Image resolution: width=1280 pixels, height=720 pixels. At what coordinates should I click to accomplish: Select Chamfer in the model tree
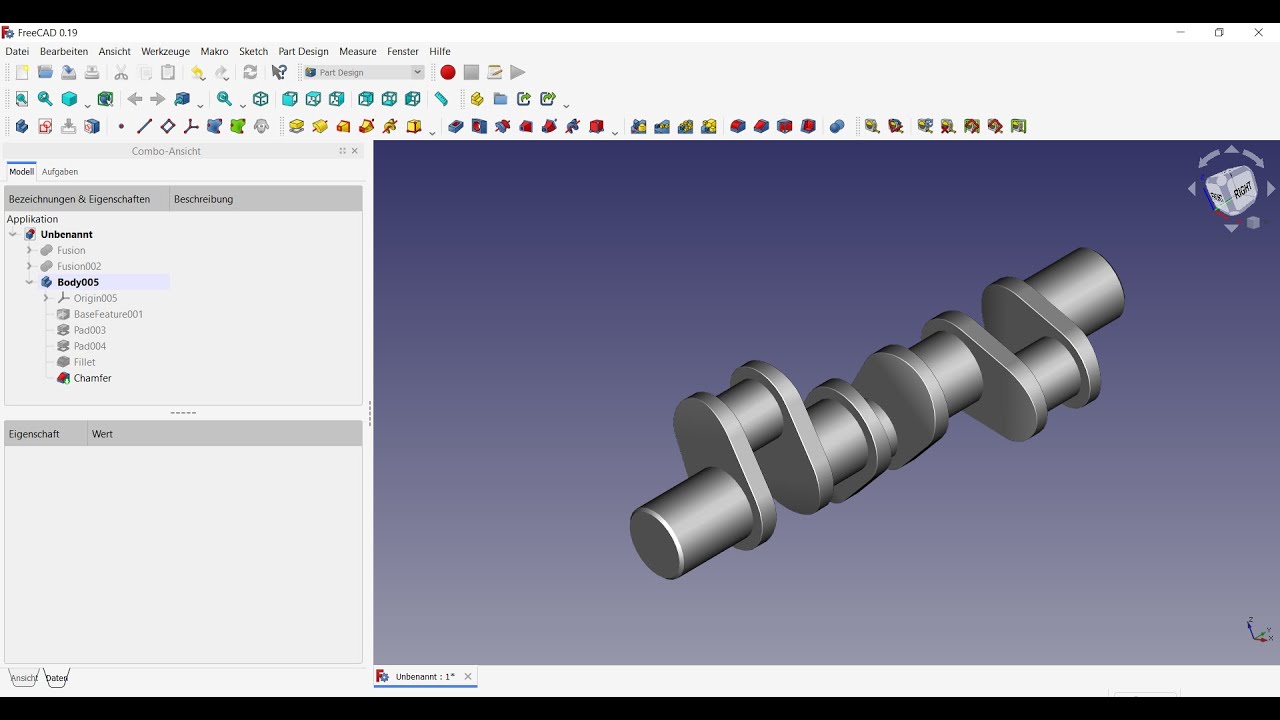pyautogui.click(x=92, y=378)
